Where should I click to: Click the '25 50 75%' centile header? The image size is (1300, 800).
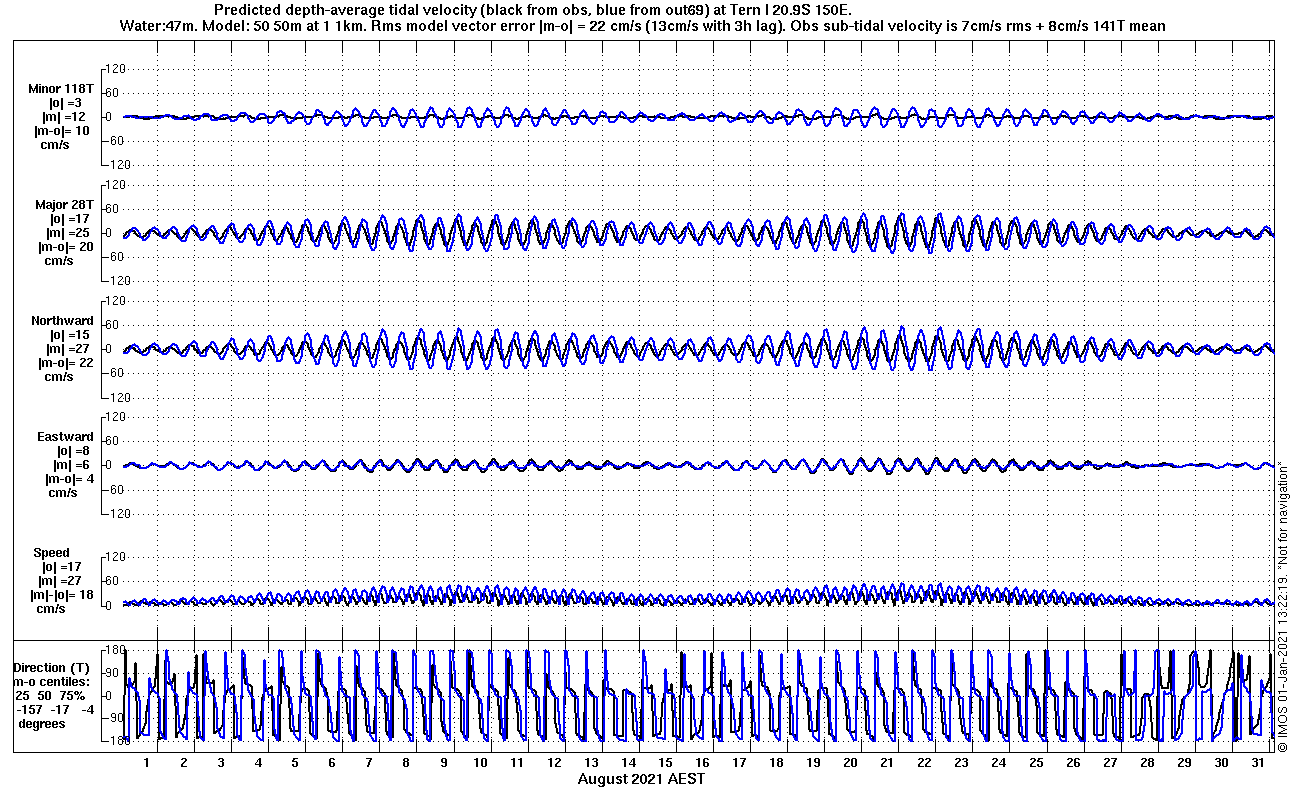tap(51, 695)
